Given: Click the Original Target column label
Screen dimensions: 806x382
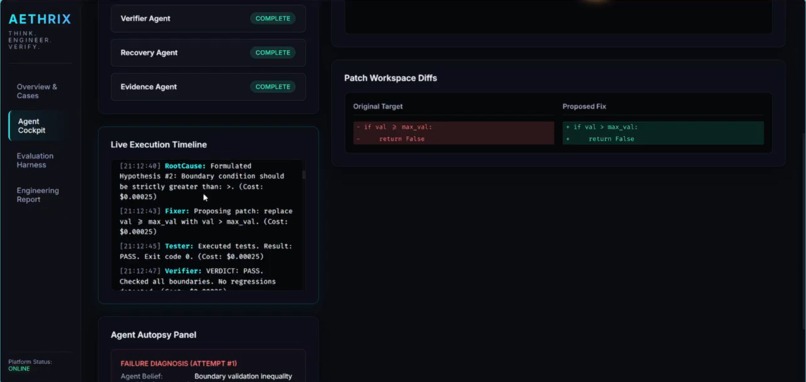Looking at the screenshot, I should 378,106.
